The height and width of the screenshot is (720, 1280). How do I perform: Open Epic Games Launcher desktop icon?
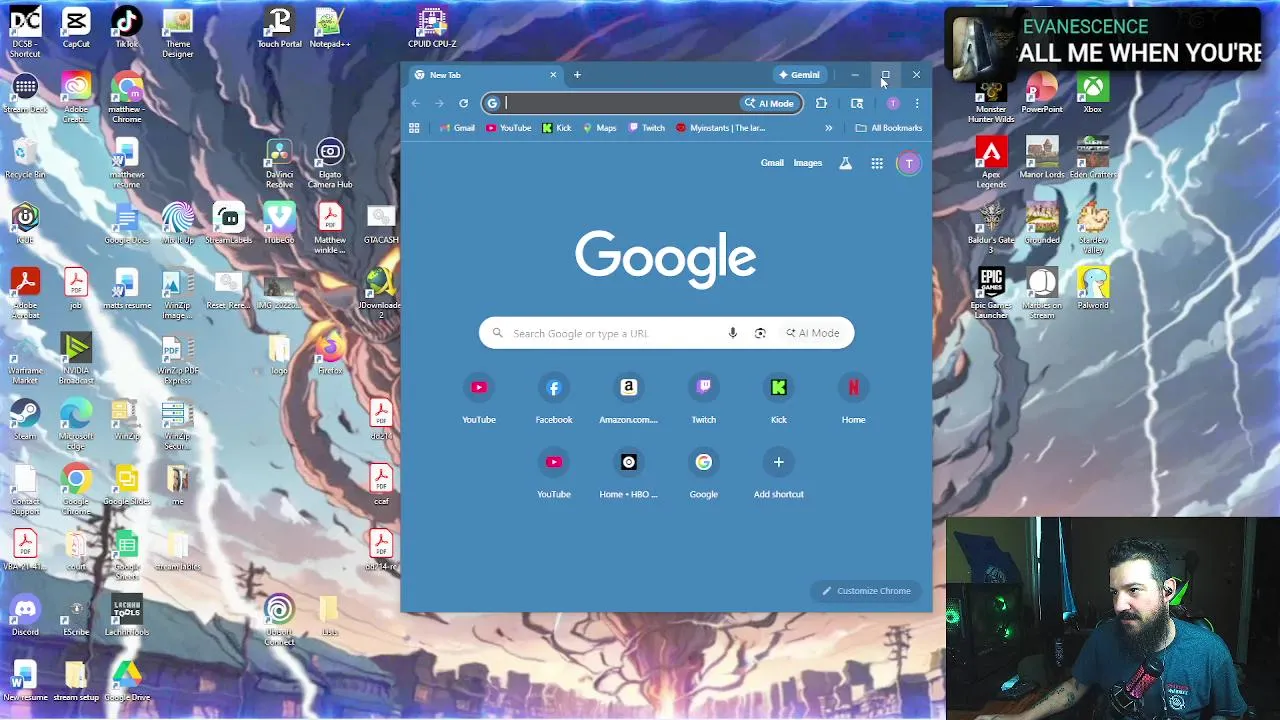[991, 293]
